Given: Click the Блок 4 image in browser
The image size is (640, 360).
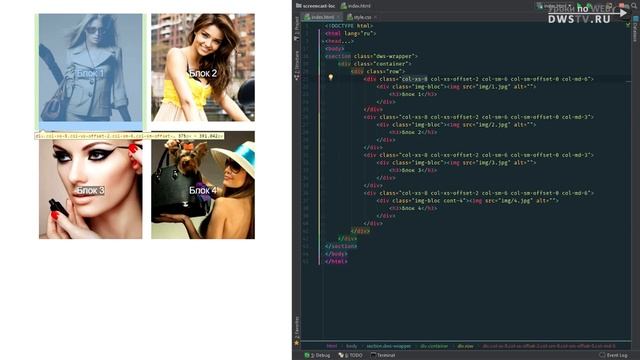Looking at the screenshot, I should tap(203, 185).
